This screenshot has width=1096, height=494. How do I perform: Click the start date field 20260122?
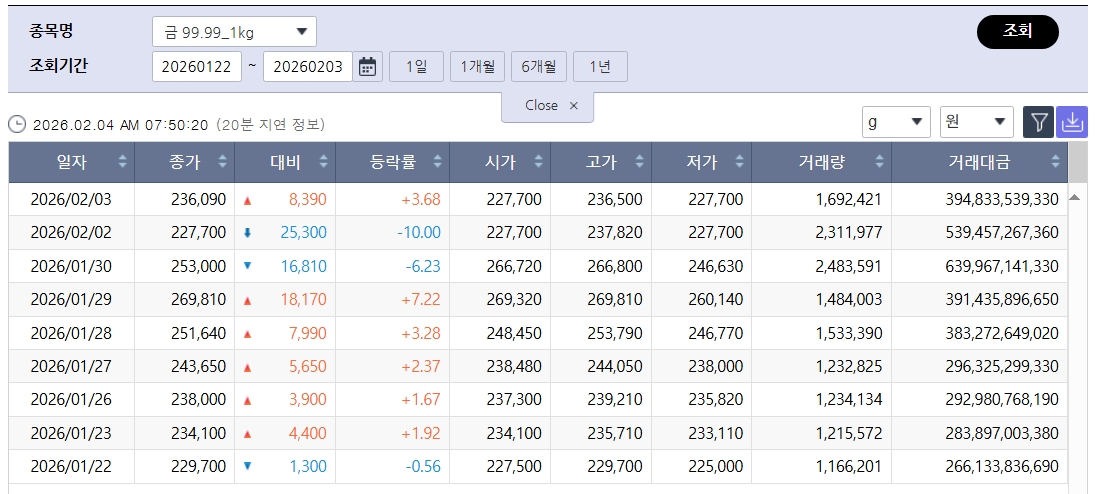[197, 67]
